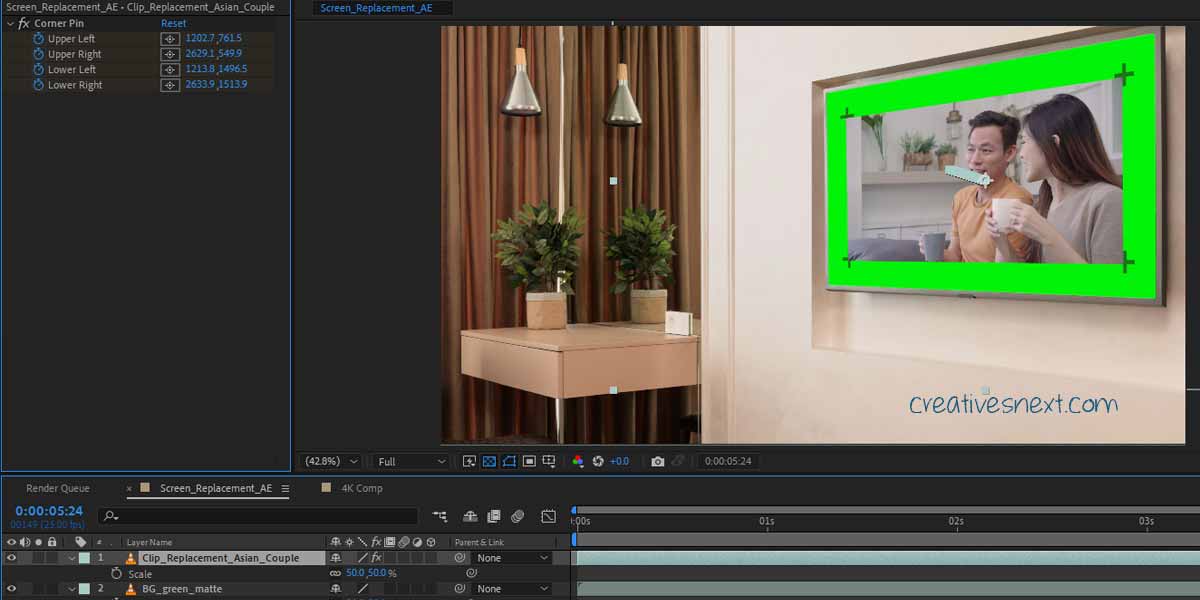Viewport: 1200px width, 600px height.
Task: Click the Show Channel RGB color icon
Action: (x=577, y=461)
